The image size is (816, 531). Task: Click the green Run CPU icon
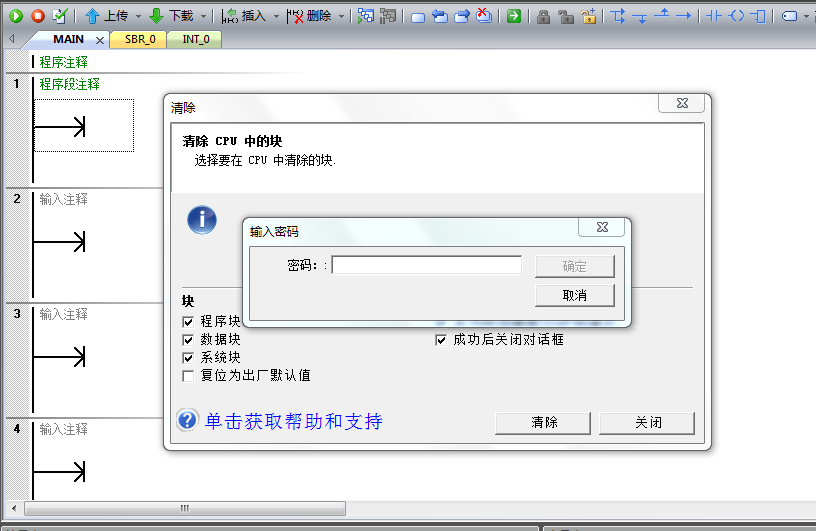click(x=16, y=16)
